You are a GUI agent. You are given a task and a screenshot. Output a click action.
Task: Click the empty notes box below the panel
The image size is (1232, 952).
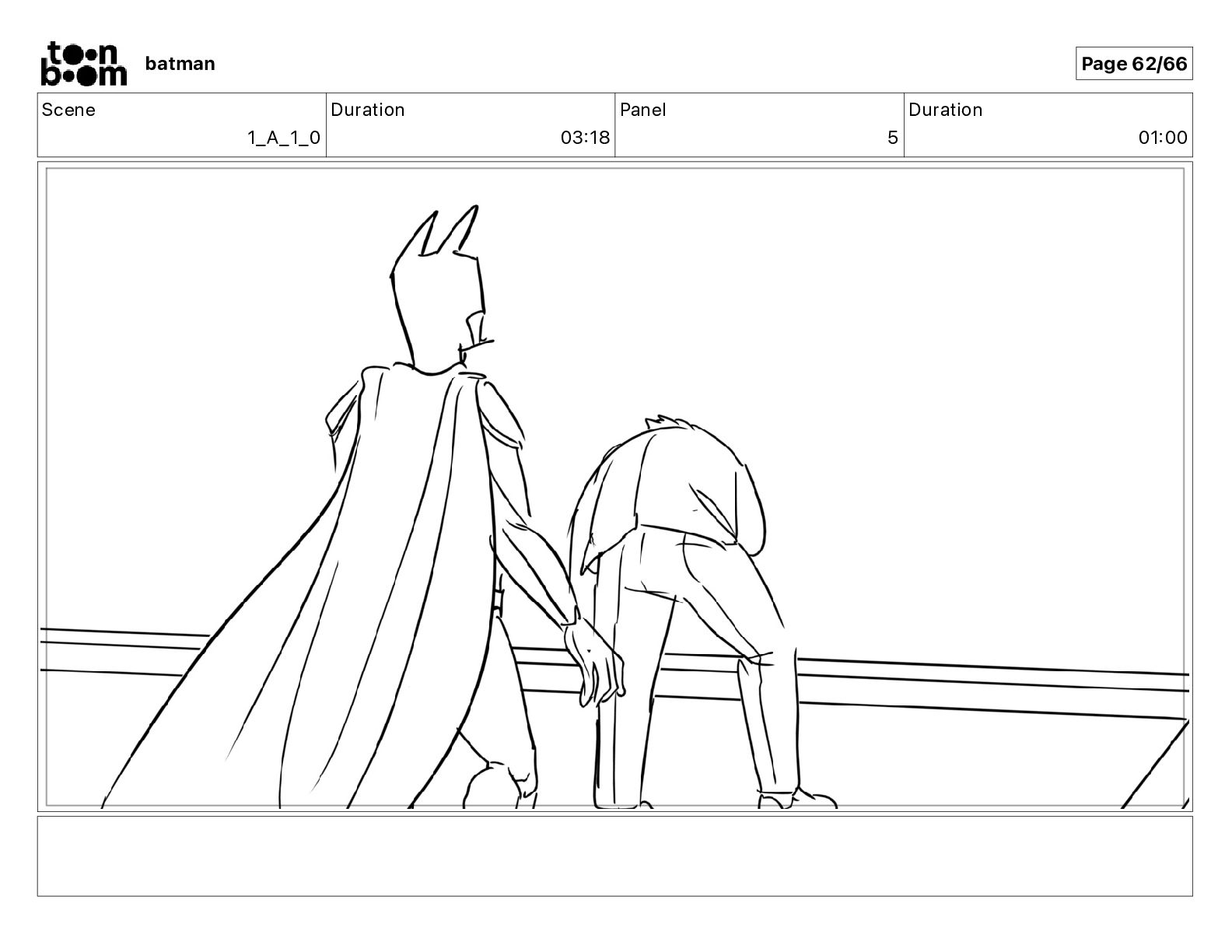click(614, 856)
